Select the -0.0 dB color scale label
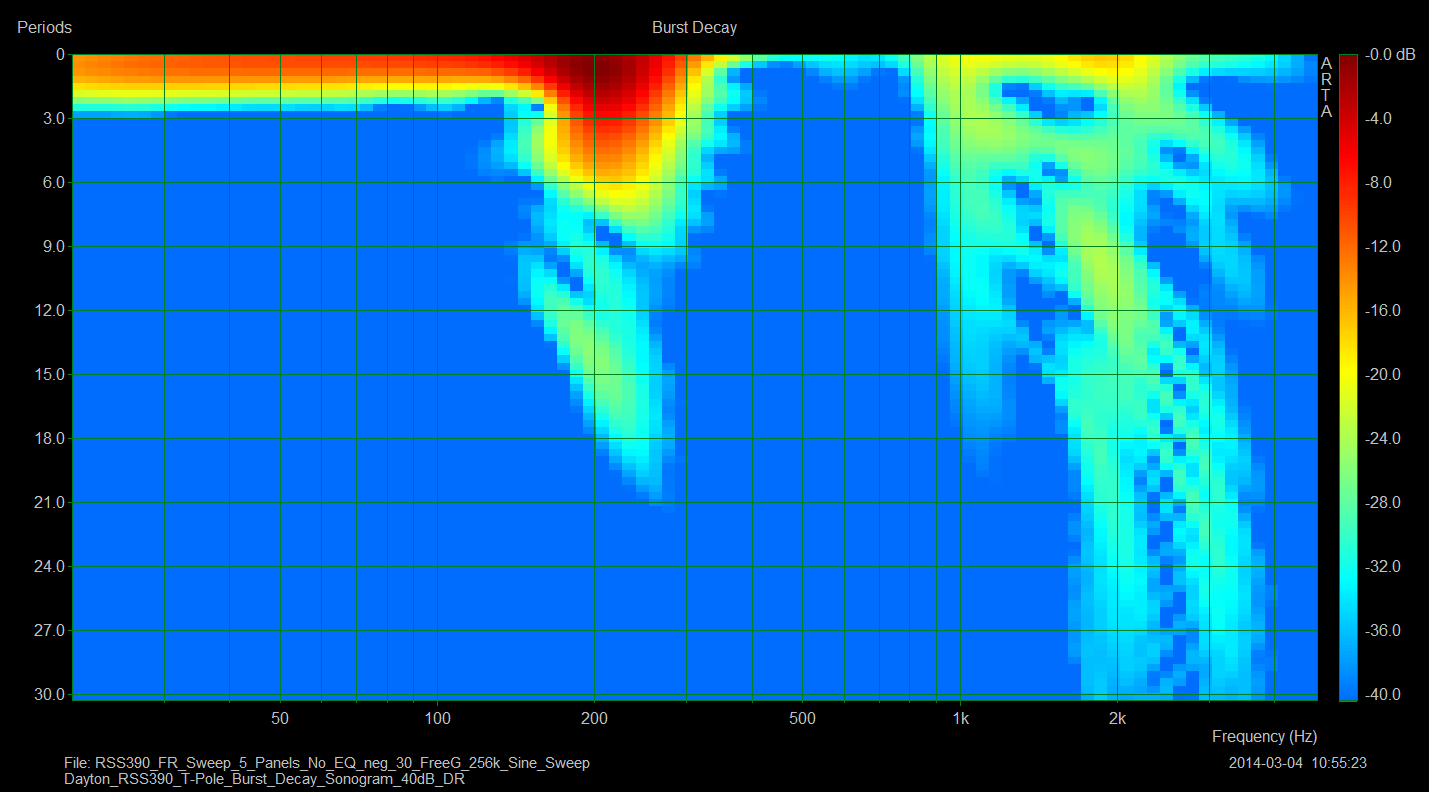The image size is (1429, 792). [1390, 55]
